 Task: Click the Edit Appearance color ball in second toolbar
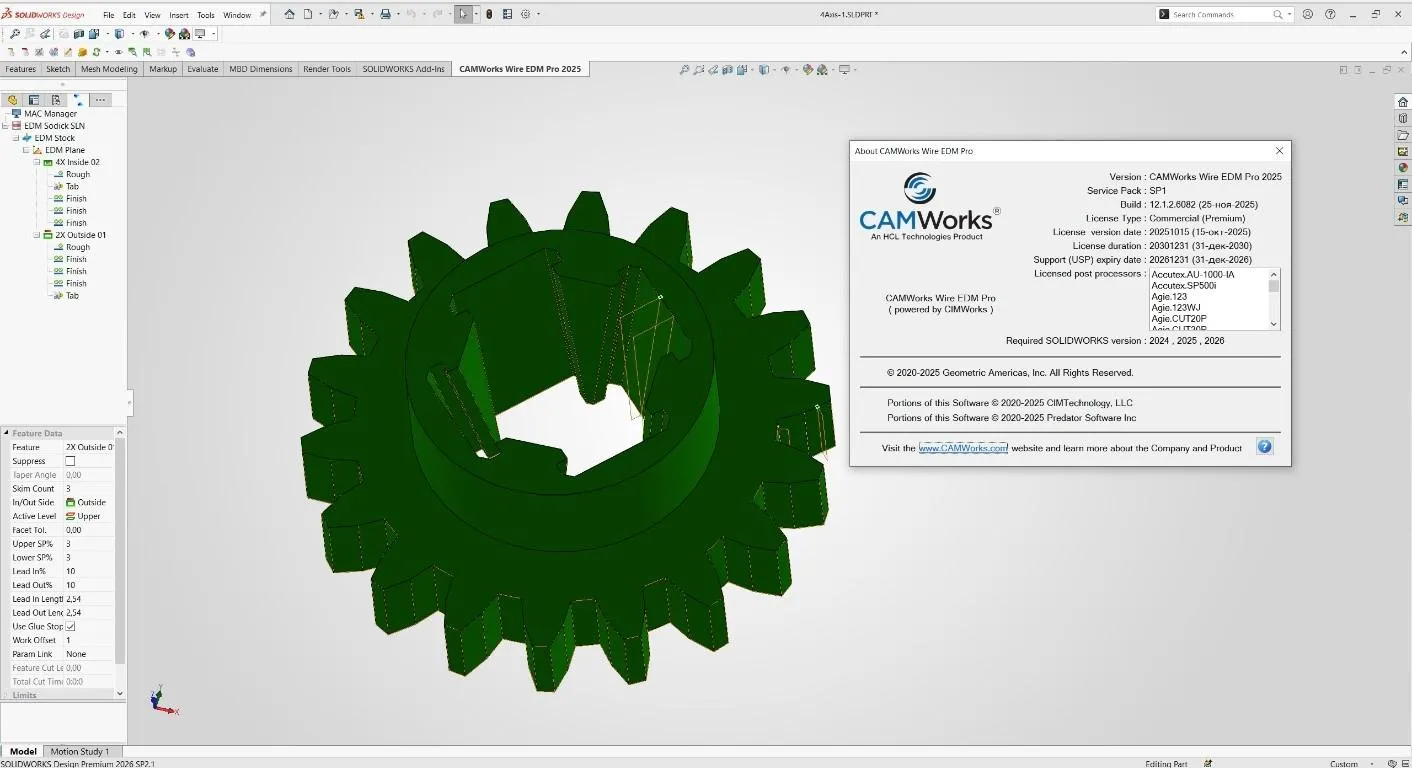point(169,33)
